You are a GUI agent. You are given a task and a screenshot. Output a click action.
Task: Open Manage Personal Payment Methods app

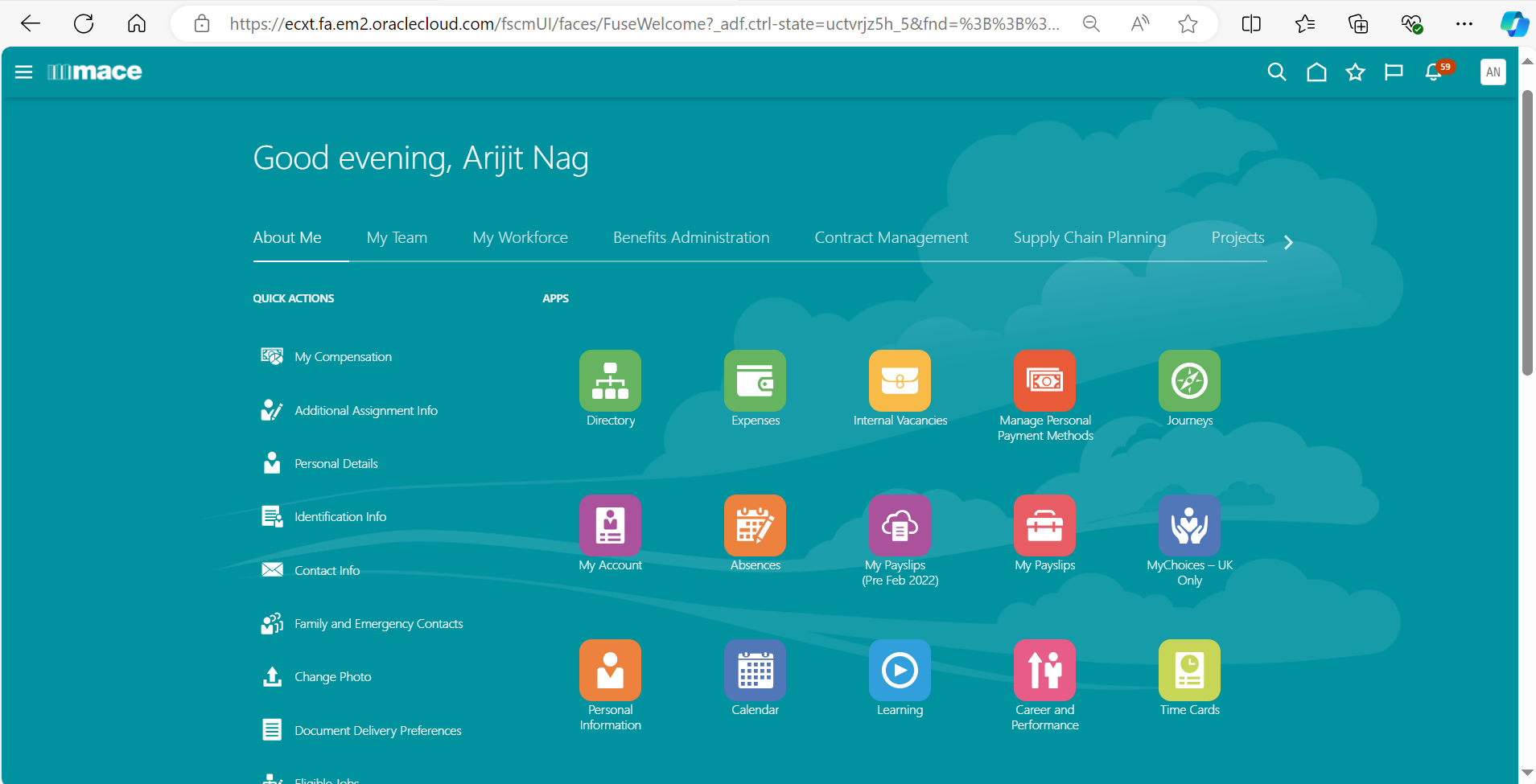click(x=1044, y=380)
